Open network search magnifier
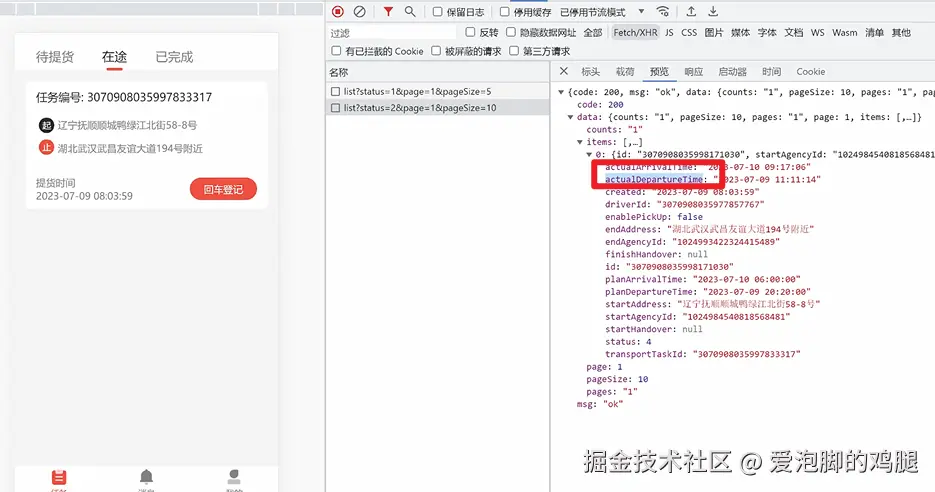935x492 pixels. (x=410, y=11)
